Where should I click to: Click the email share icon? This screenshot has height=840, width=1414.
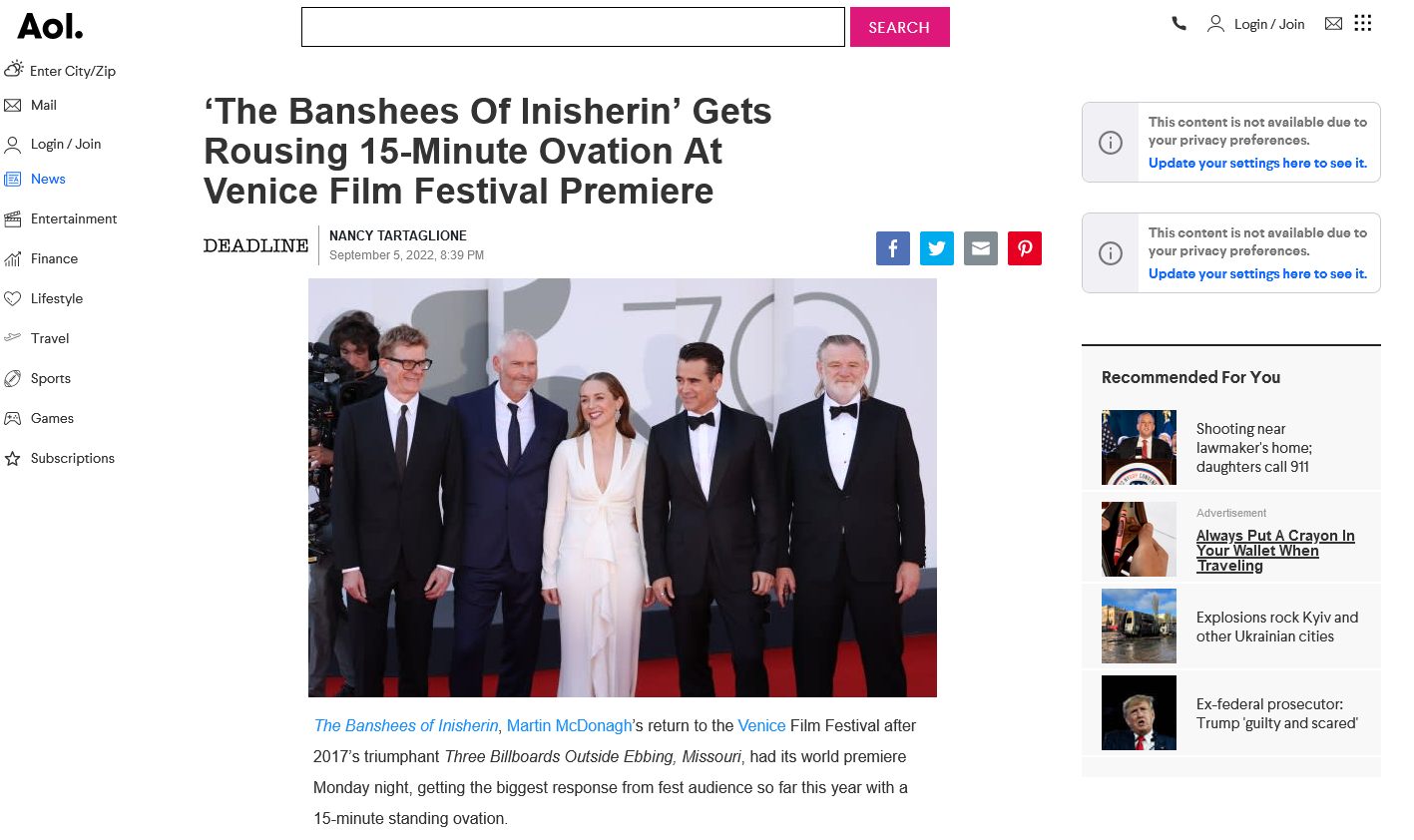coord(980,248)
